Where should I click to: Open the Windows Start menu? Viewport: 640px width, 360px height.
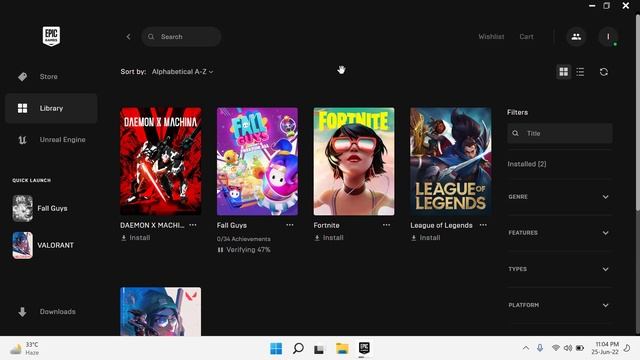click(x=276, y=349)
